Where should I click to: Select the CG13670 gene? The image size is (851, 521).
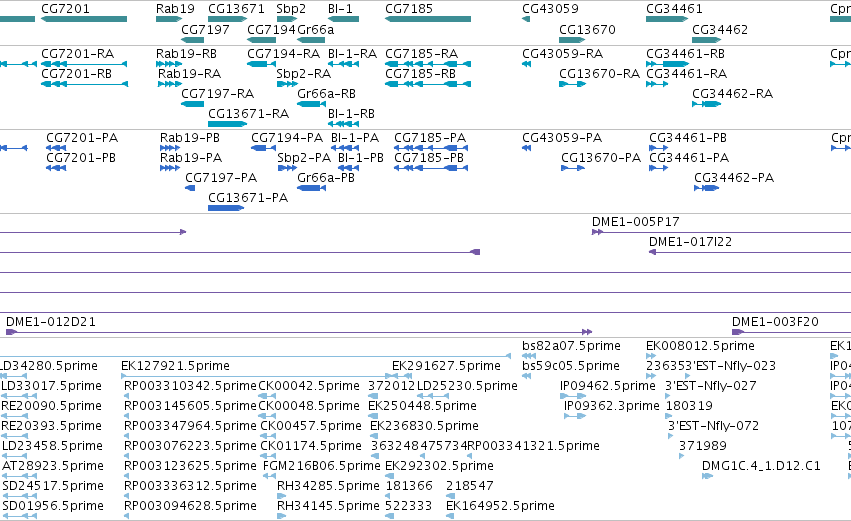click(572, 40)
